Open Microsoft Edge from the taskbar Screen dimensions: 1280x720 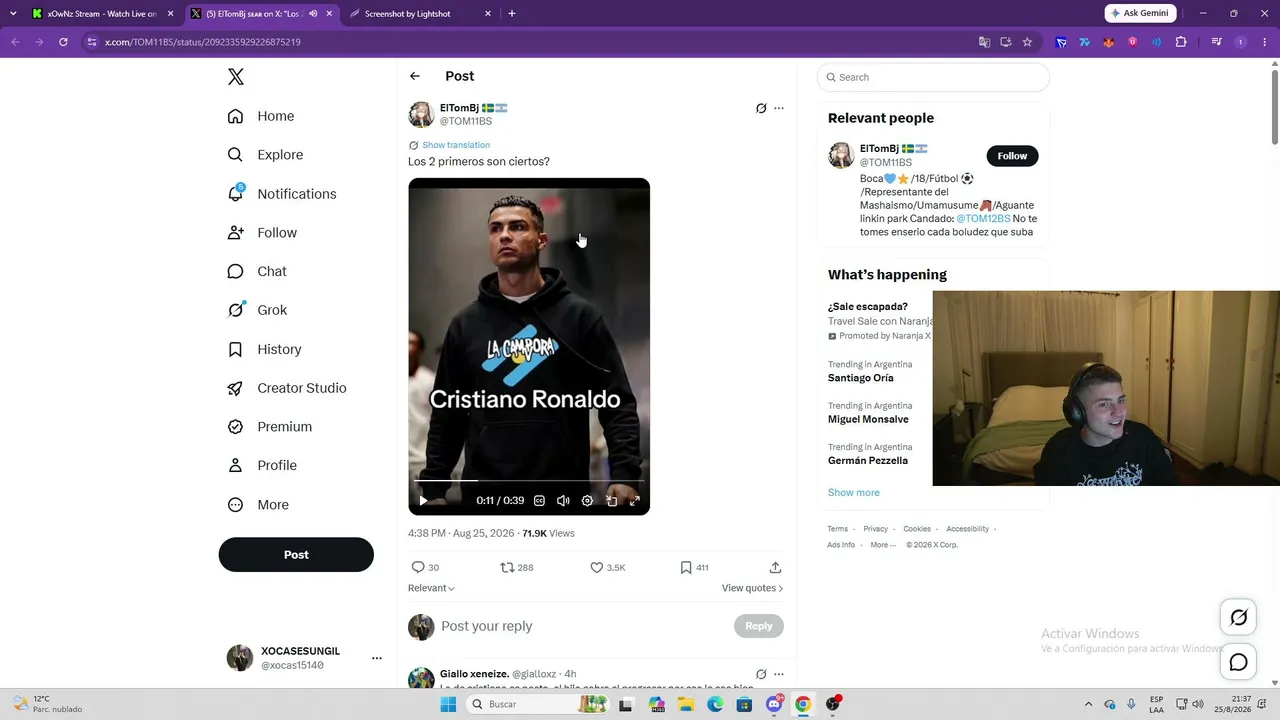coord(715,704)
